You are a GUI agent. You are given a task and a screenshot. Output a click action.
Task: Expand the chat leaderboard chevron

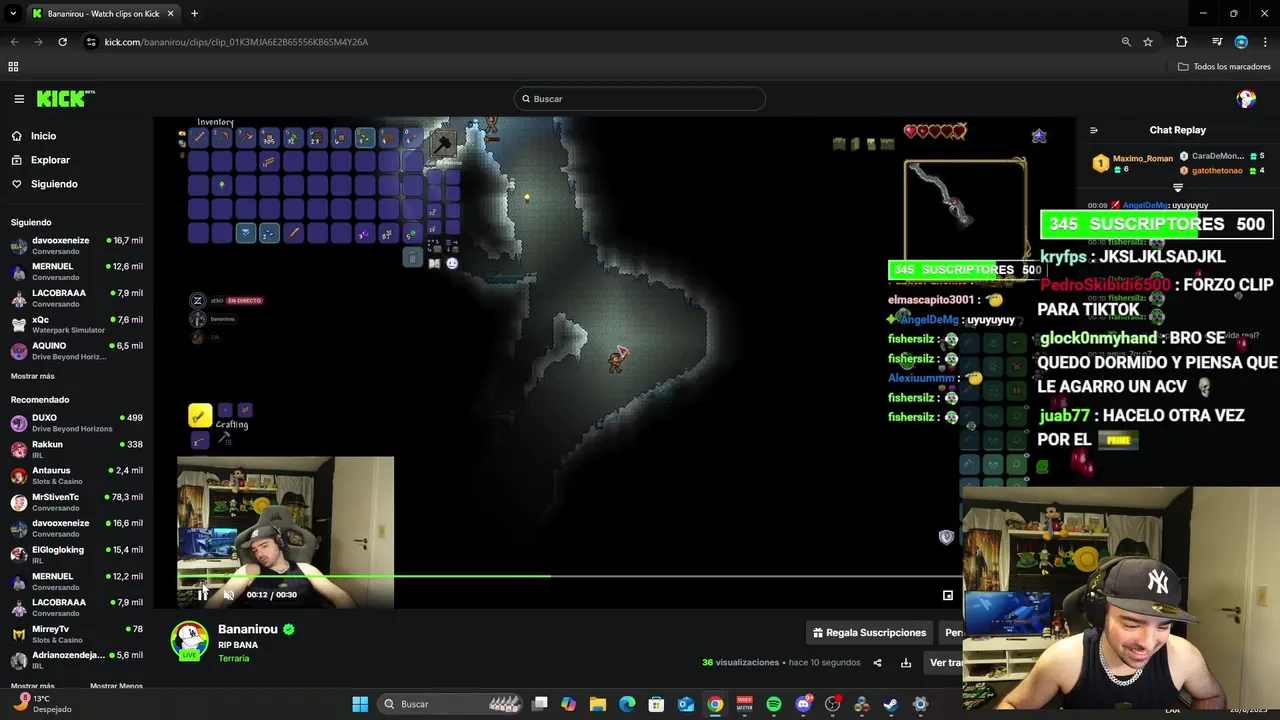1177,188
